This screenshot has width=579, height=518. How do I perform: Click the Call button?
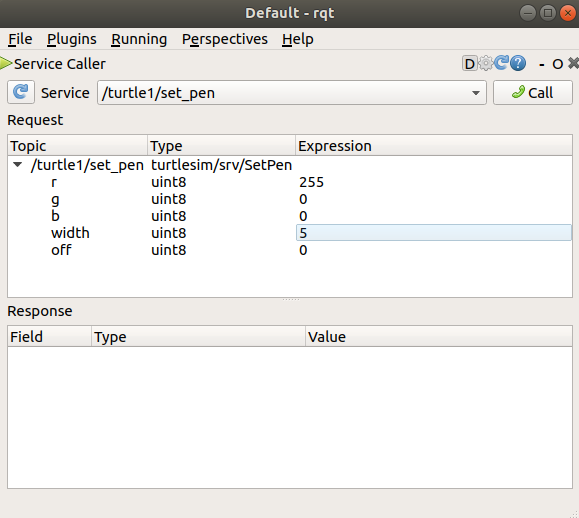[x=533, y=93]
